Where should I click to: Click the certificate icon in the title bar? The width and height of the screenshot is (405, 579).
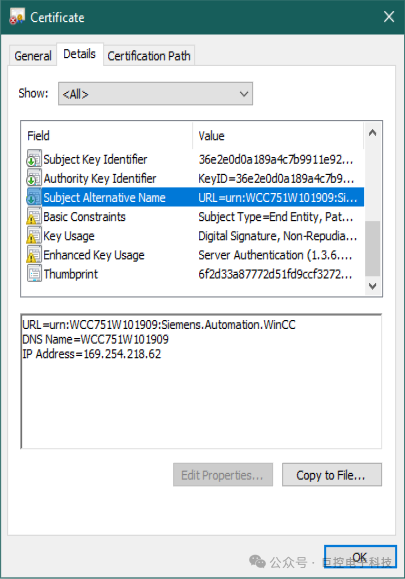[x=17, y=17]
